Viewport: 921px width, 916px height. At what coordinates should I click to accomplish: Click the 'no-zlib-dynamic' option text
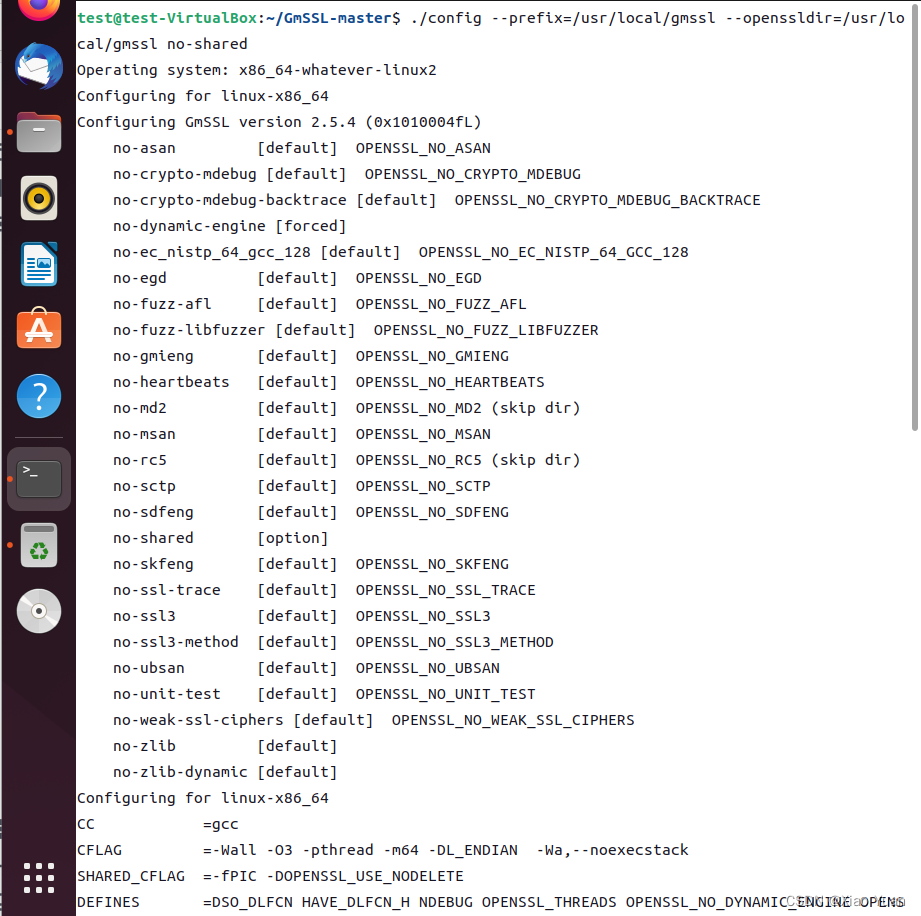[x=180, y=772]
